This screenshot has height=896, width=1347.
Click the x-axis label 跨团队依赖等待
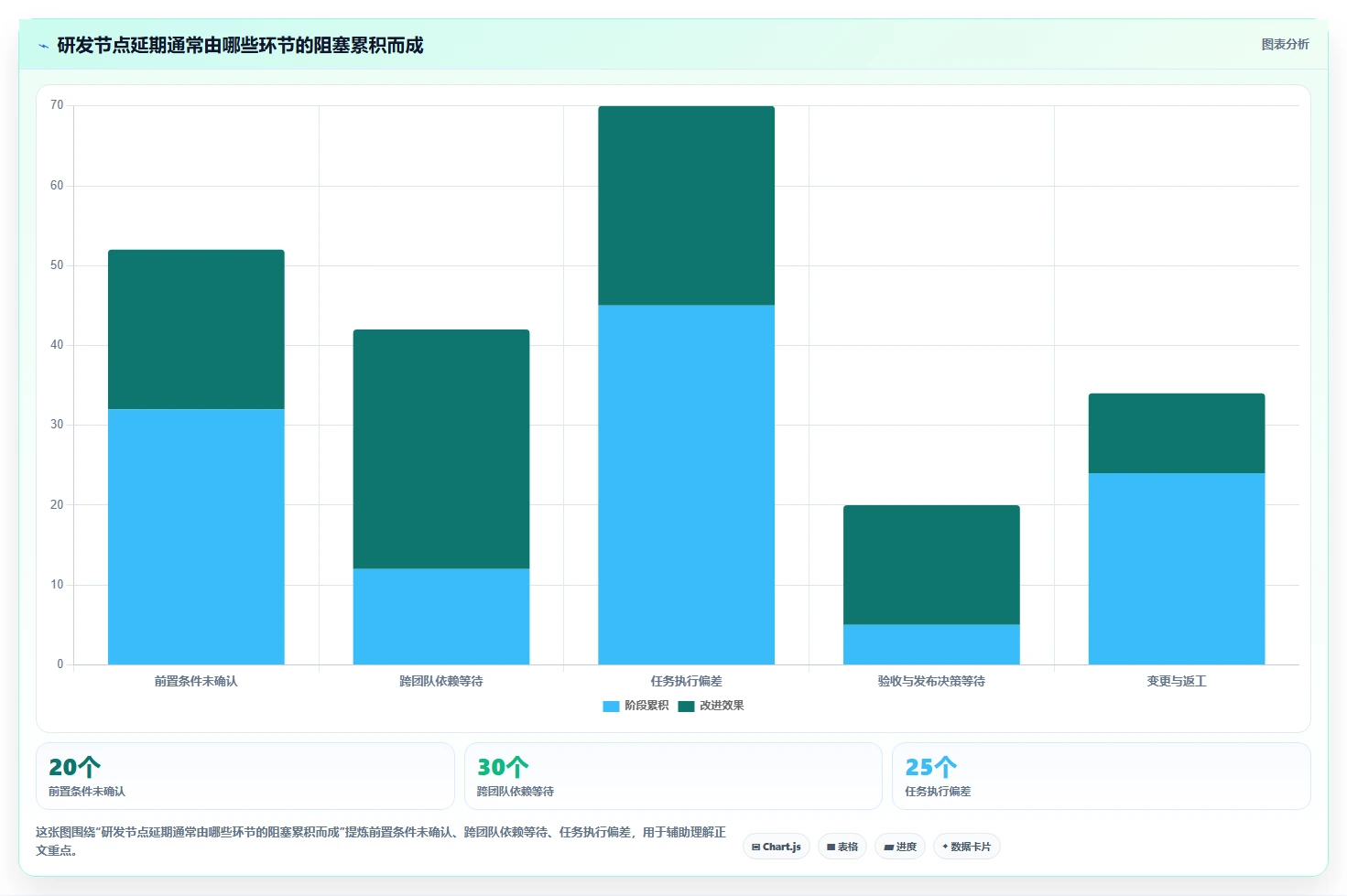(441, 681)
